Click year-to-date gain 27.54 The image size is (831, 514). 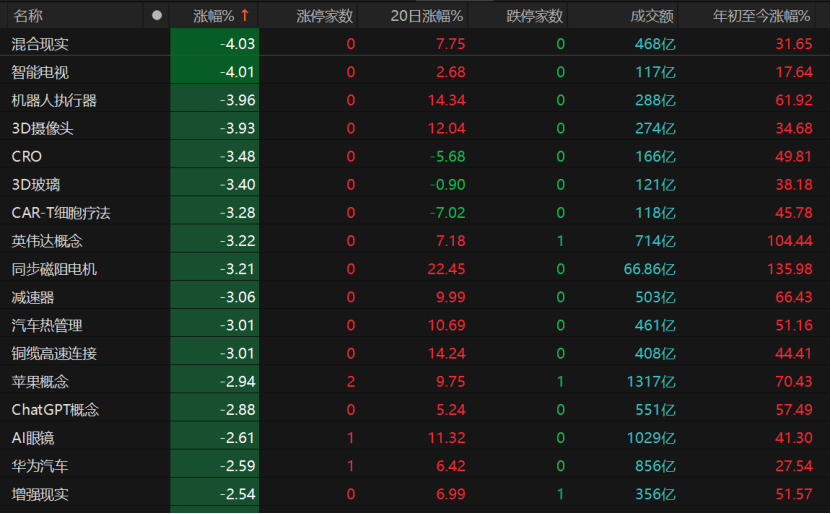point(794,466)
